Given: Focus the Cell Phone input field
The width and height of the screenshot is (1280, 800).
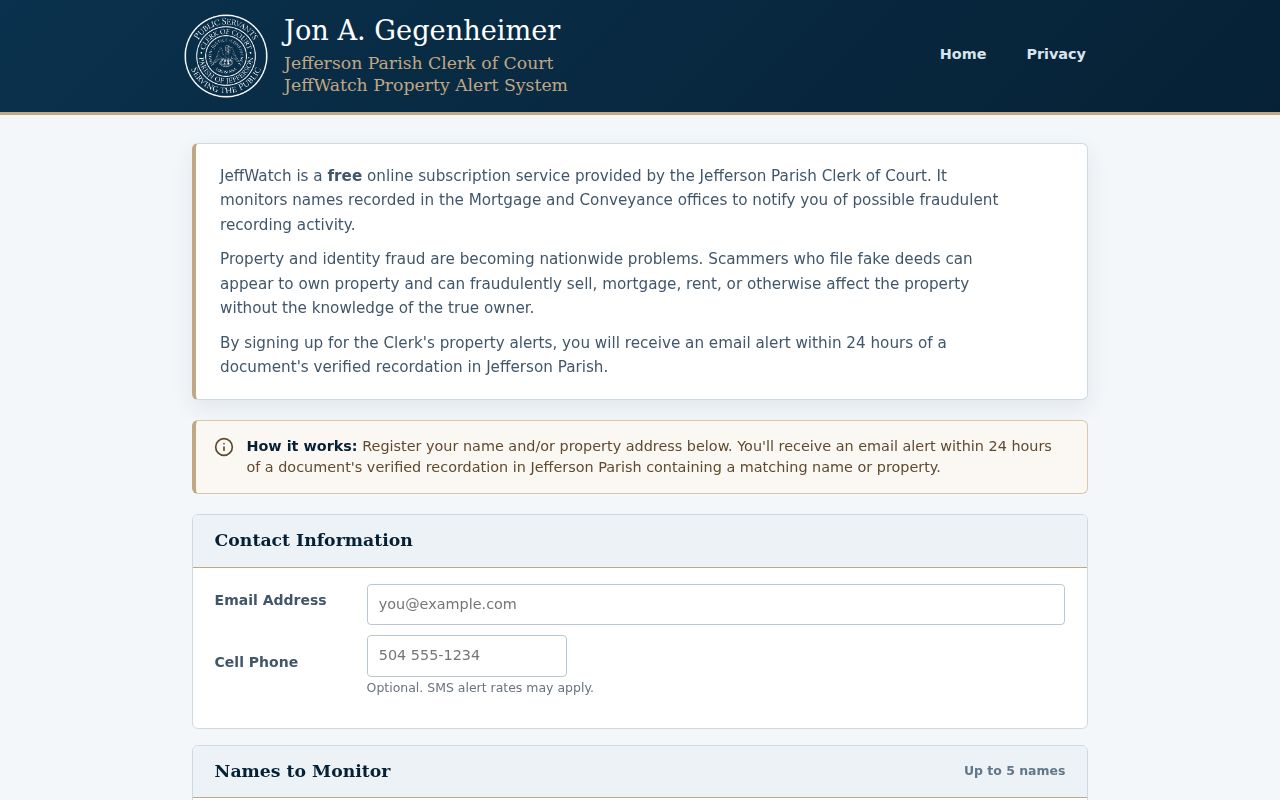Looking at the screenshot, I should pos(467,656).
